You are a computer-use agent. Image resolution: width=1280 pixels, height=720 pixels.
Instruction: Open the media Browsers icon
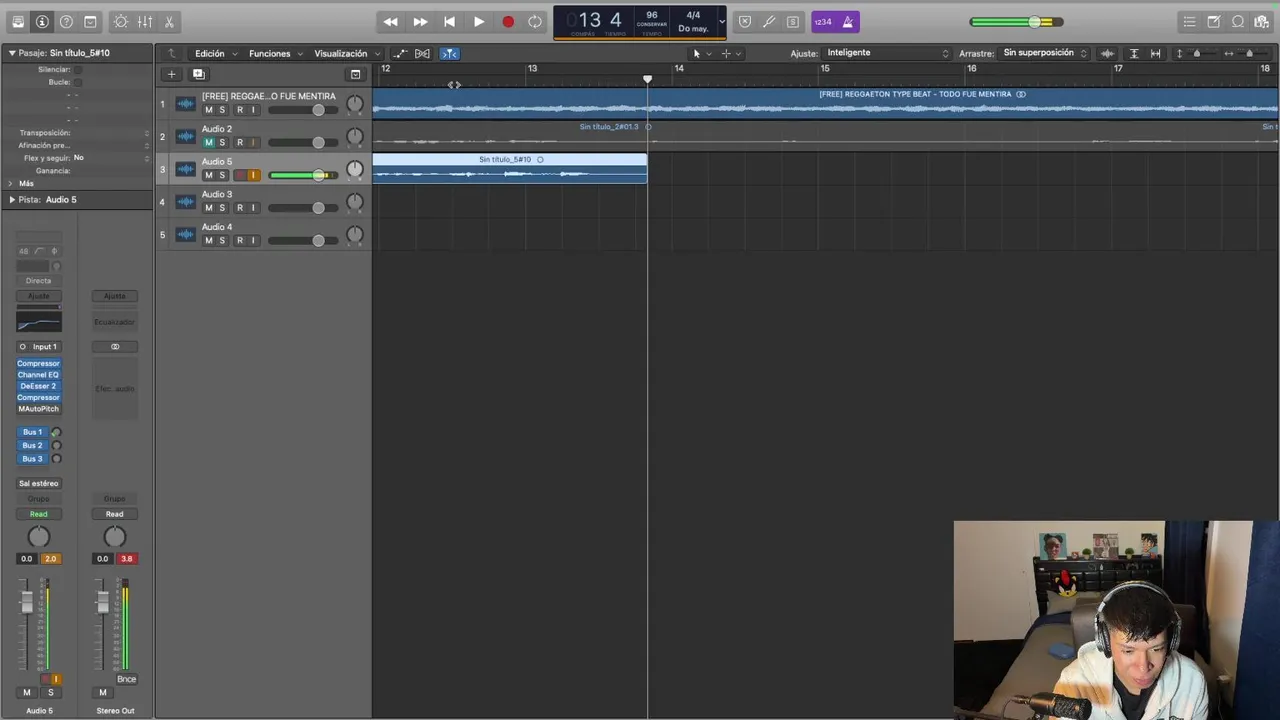tap(1261, 22)
